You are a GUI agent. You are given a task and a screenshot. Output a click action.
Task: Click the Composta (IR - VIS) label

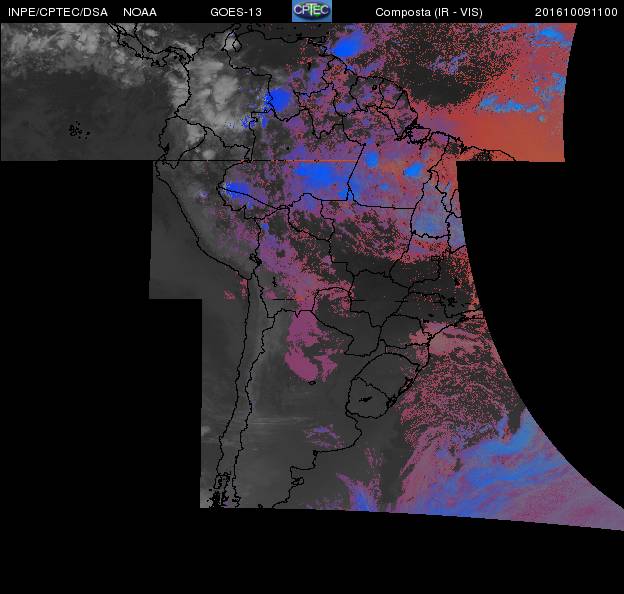429,13
